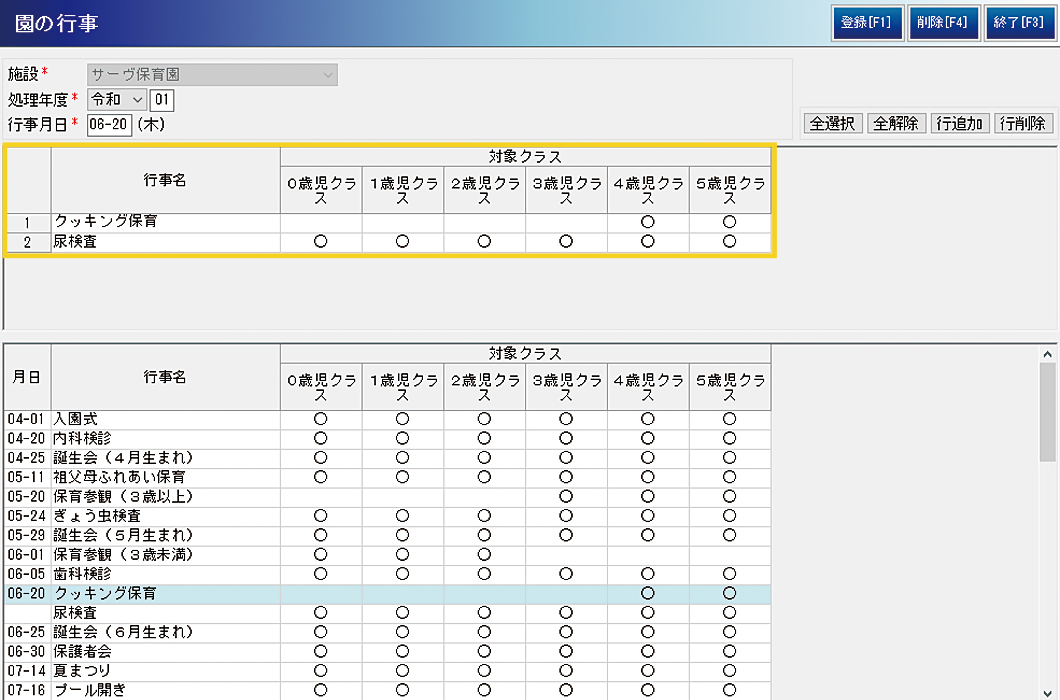
Task: Click the 全選択 select-all button
Action: pyautogui.click(x=832, y=124)
